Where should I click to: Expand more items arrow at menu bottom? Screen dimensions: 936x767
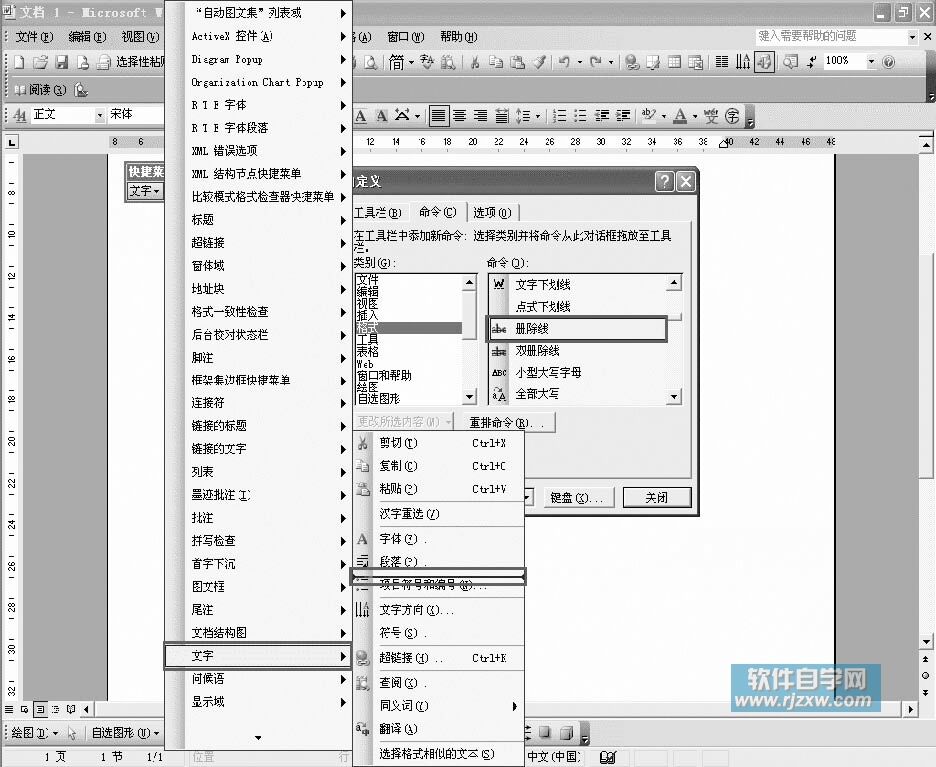pos(258,738)
